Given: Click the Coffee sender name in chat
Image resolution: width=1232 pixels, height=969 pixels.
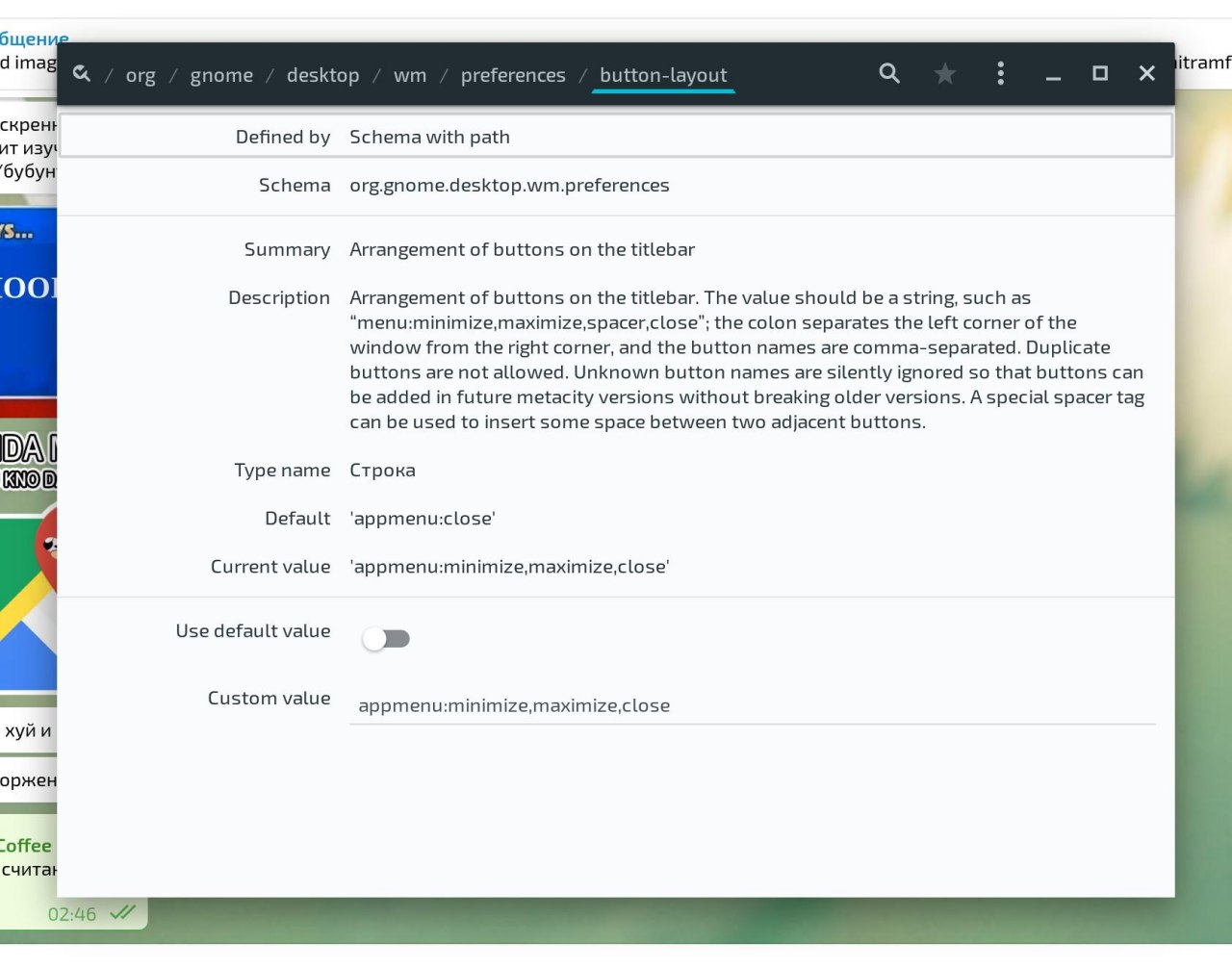Looking at the screenshot, I should [x=26, y=846].
